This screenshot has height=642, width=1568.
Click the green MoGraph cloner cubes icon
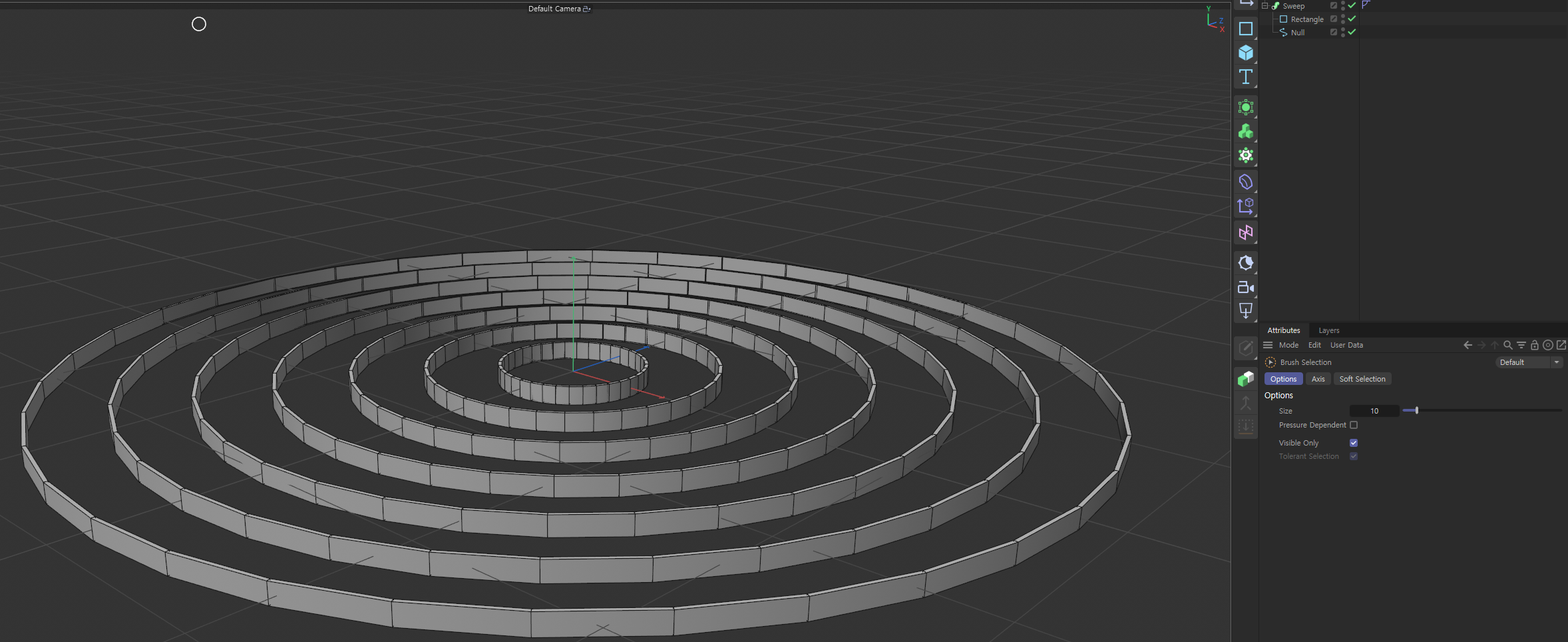pyautogui.click(x=1245, y=132)
